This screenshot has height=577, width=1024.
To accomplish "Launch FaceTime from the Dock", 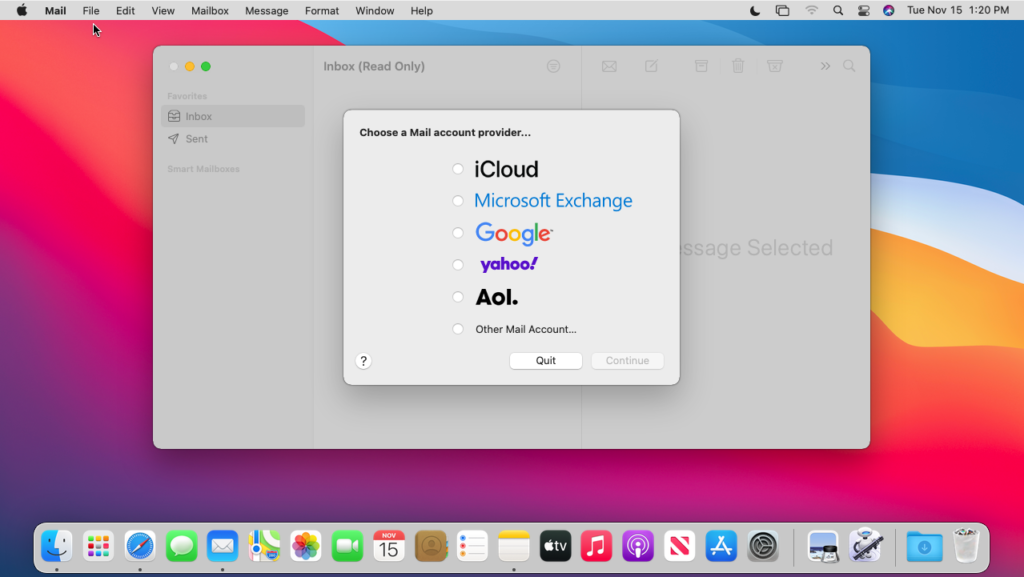I will pyautogui.click(x=347, y=546).
